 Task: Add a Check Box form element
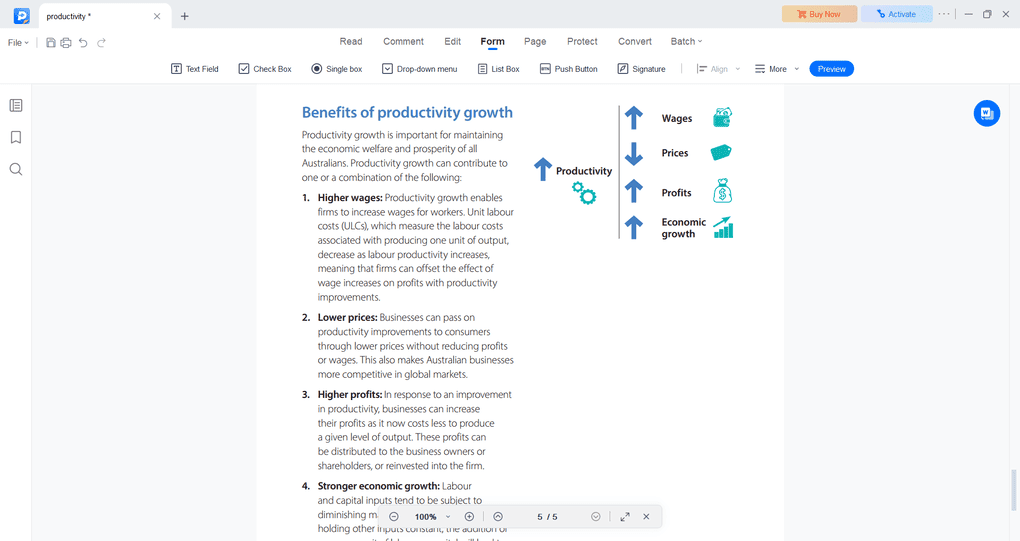[265, 69]
